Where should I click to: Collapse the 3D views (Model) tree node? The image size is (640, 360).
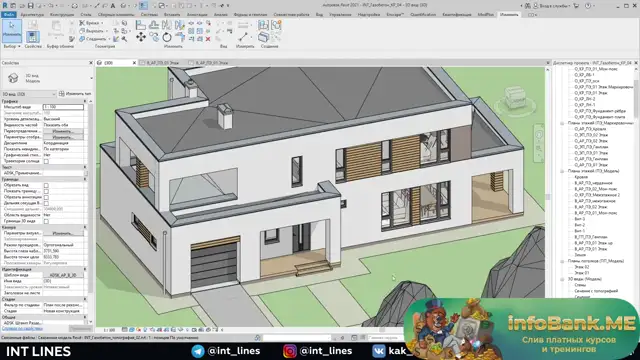(562, 279)
